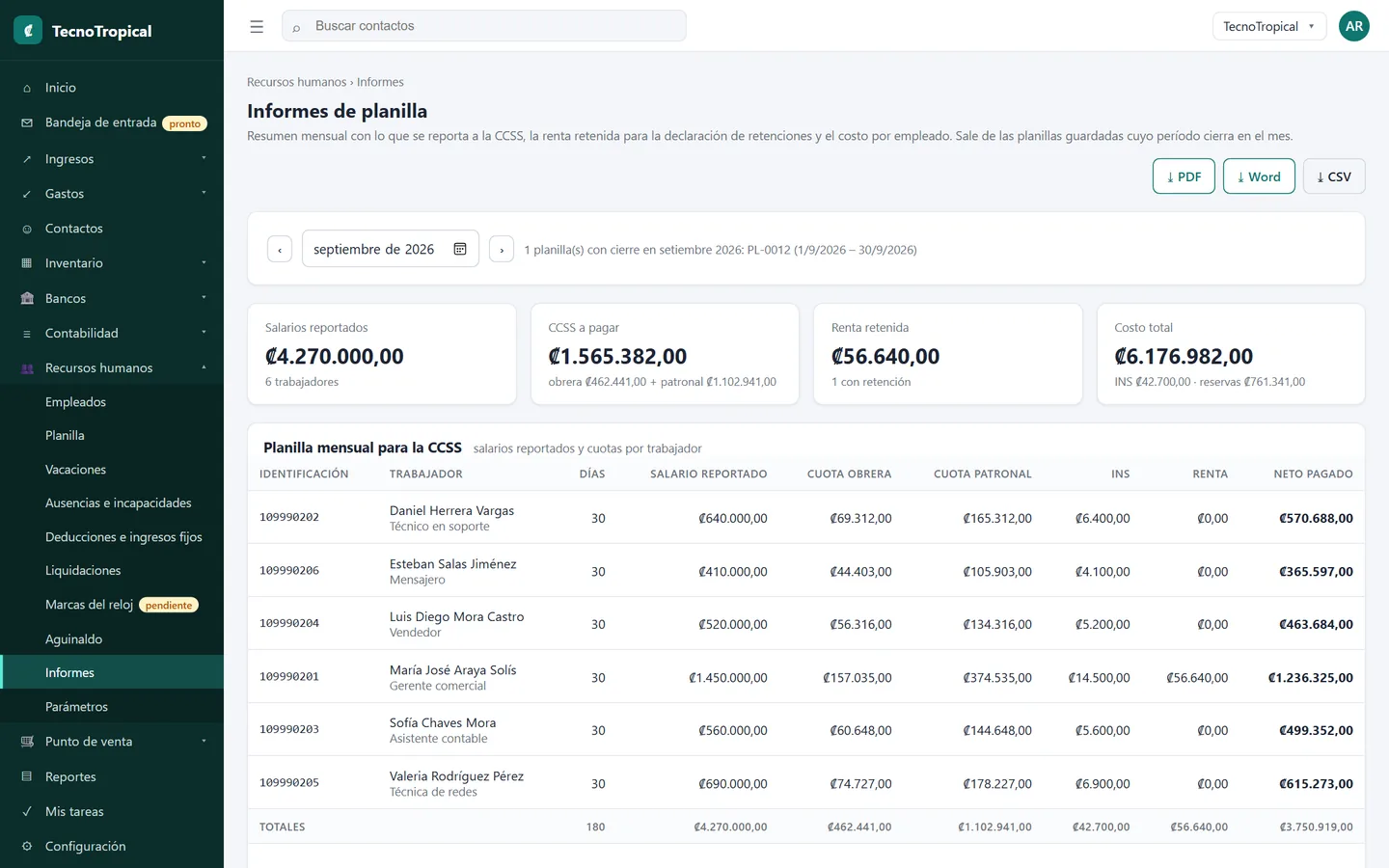Expand the Punto de venta submenu arrow
1389x868 pixels.
coord(204,741)
